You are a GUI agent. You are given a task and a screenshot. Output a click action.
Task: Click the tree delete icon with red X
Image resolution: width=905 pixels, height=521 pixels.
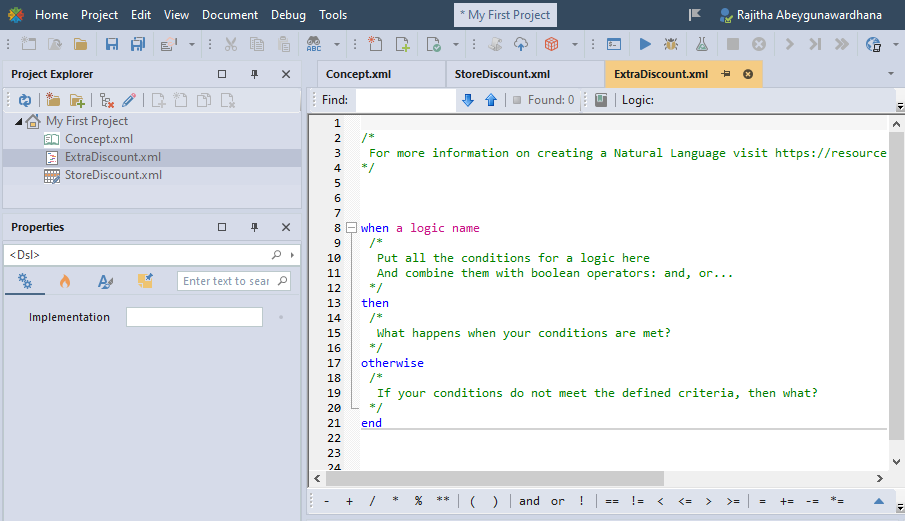click(x=106, y=100)
